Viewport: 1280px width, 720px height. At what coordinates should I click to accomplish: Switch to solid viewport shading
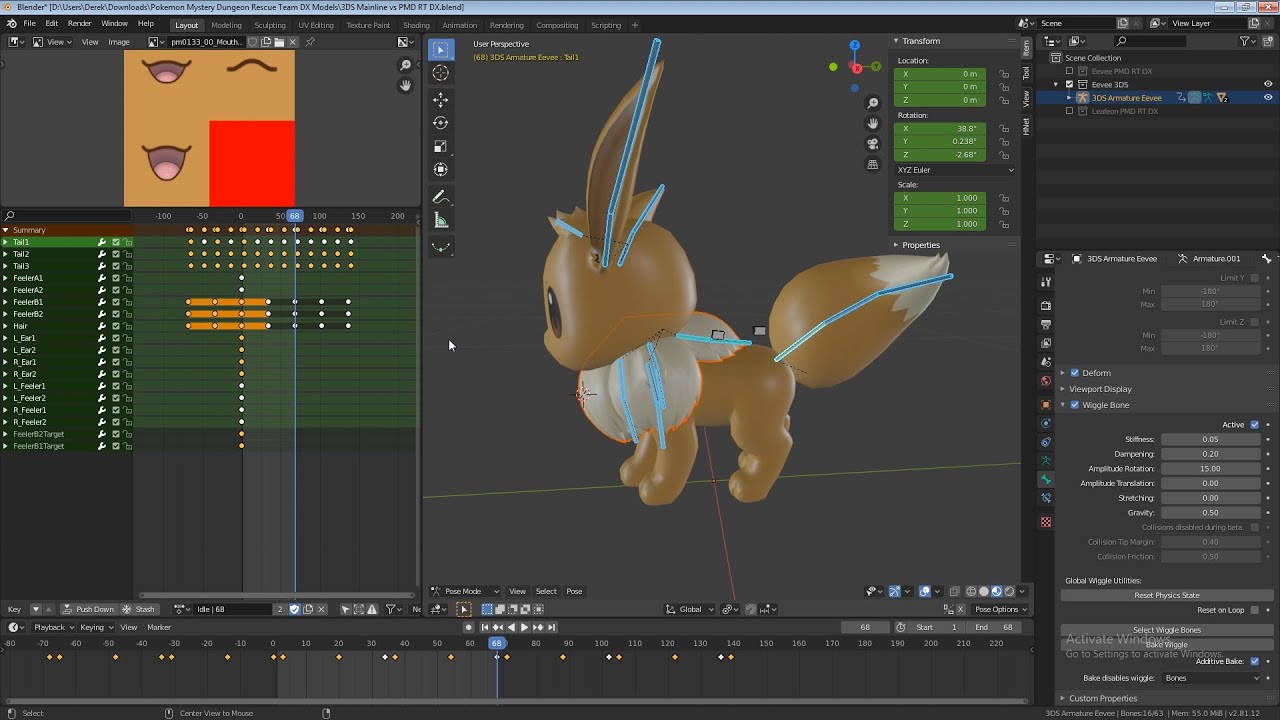(984, 591)
